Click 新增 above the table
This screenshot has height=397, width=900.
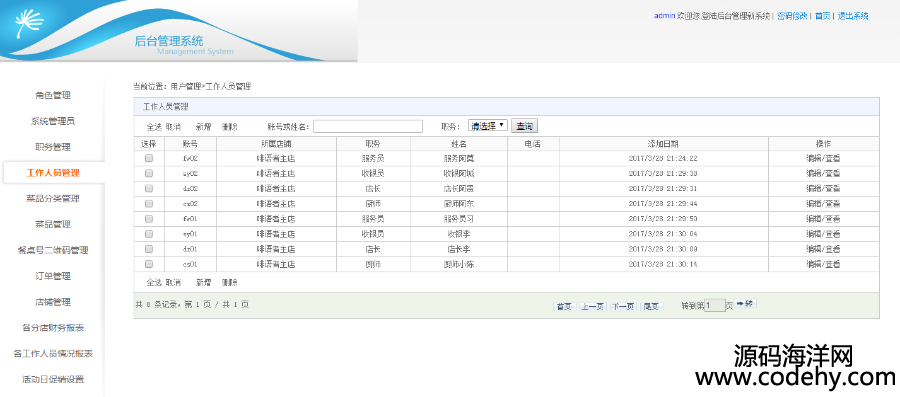point(203,127)
